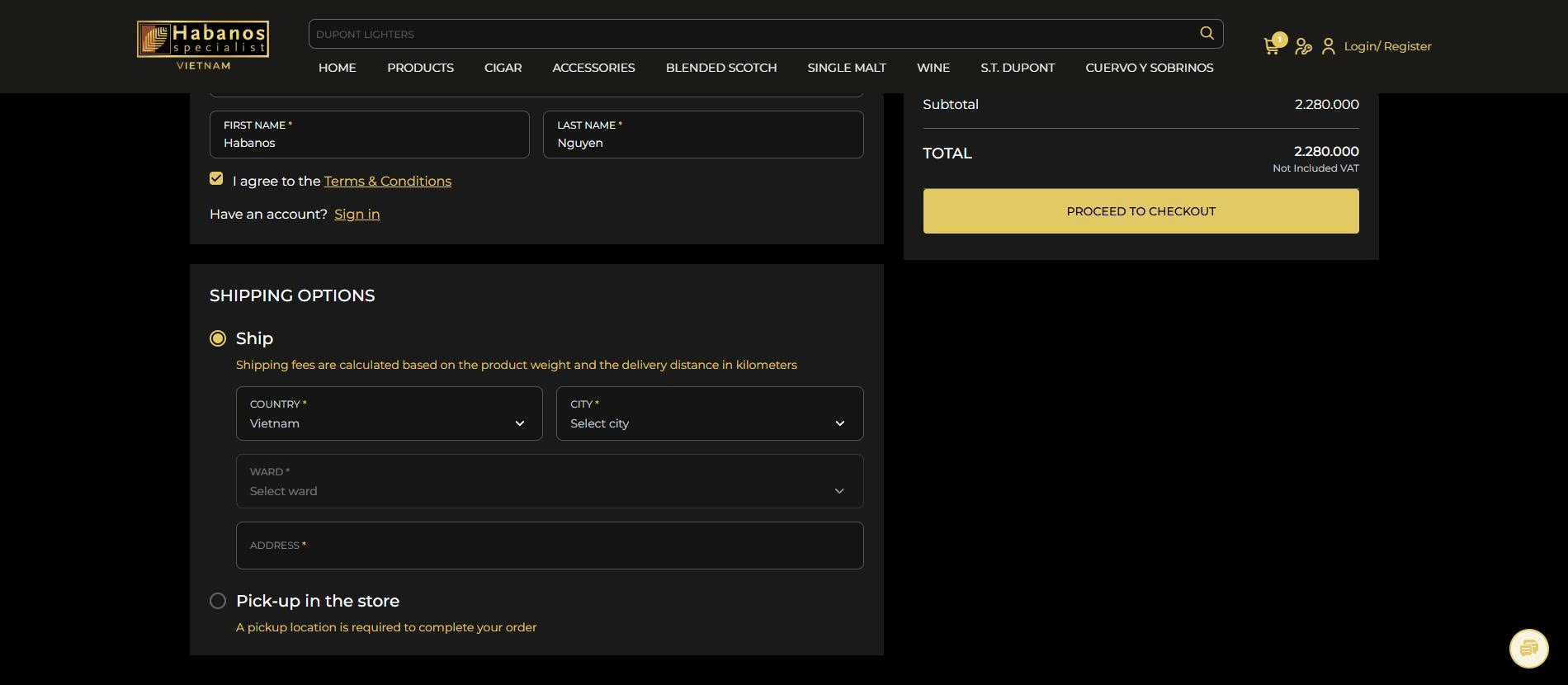The width and height of the screenshot is (1568, 685).
Task: Click the Sign in link
Action: [357, 214]
